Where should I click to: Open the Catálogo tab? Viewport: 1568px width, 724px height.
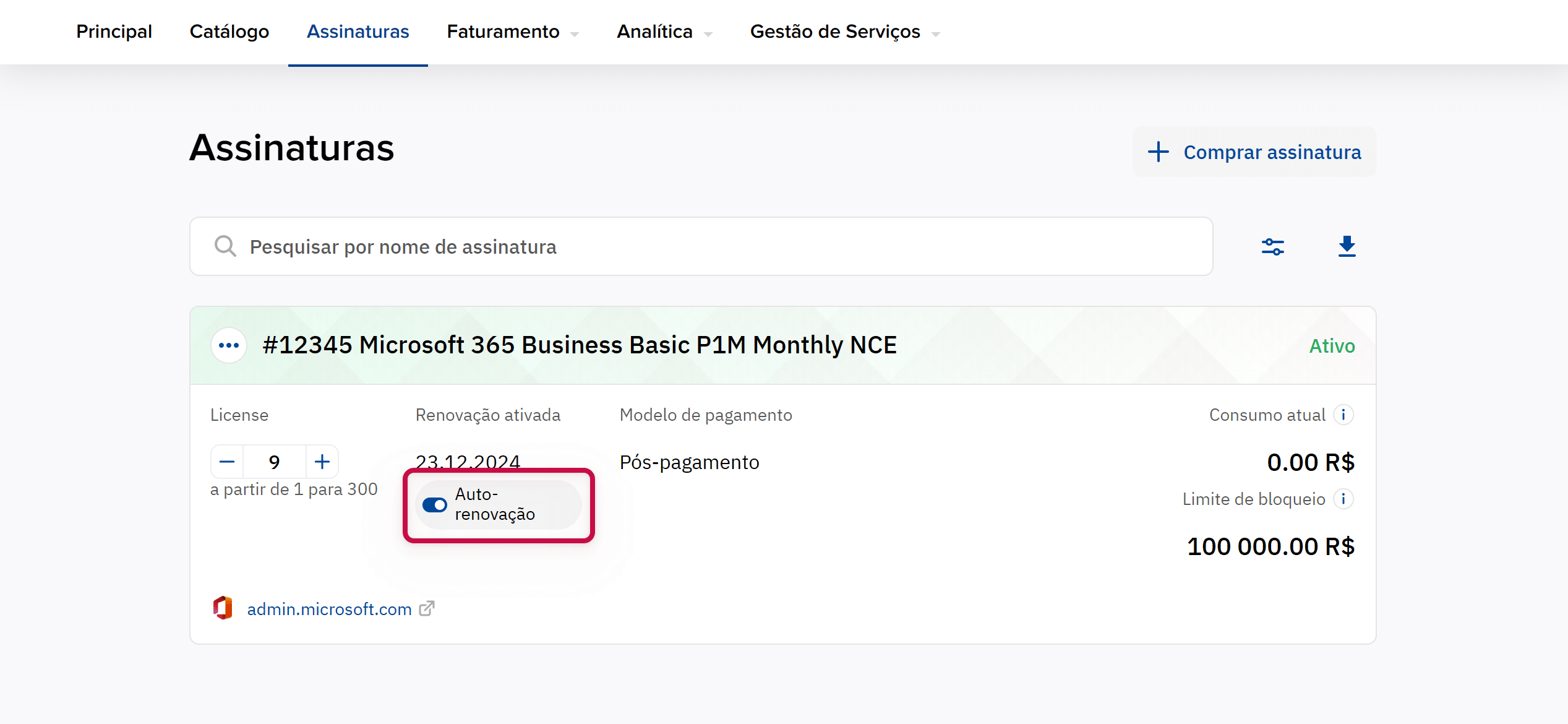229,32
